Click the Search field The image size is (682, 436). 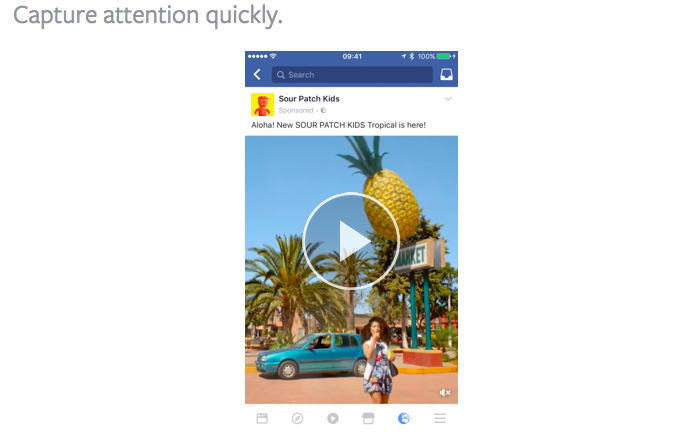pyautogui.click(x=352, y=75)
